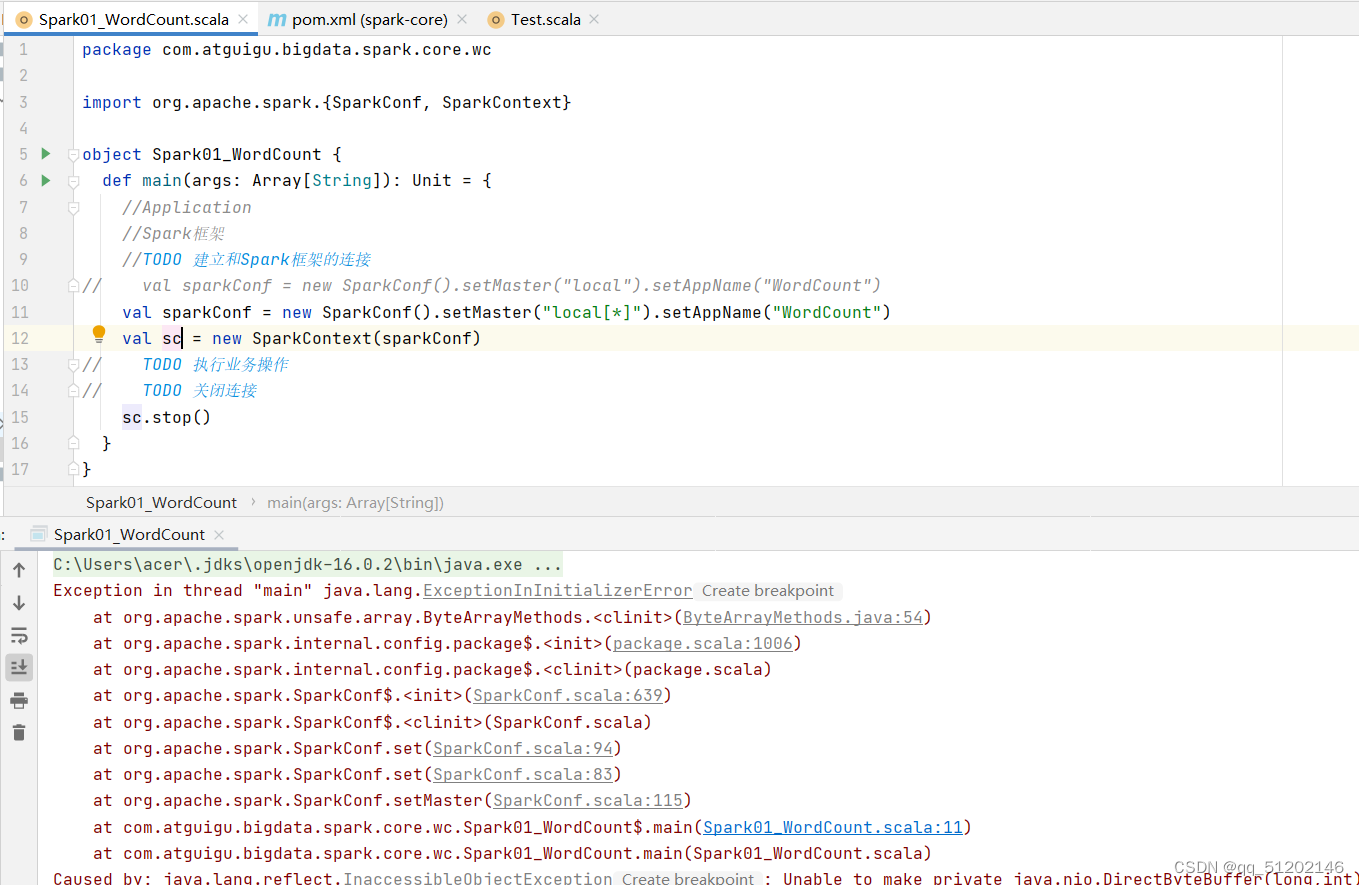Disable scroll-to-end in the console
The image size is (1359, 885).
18,667
